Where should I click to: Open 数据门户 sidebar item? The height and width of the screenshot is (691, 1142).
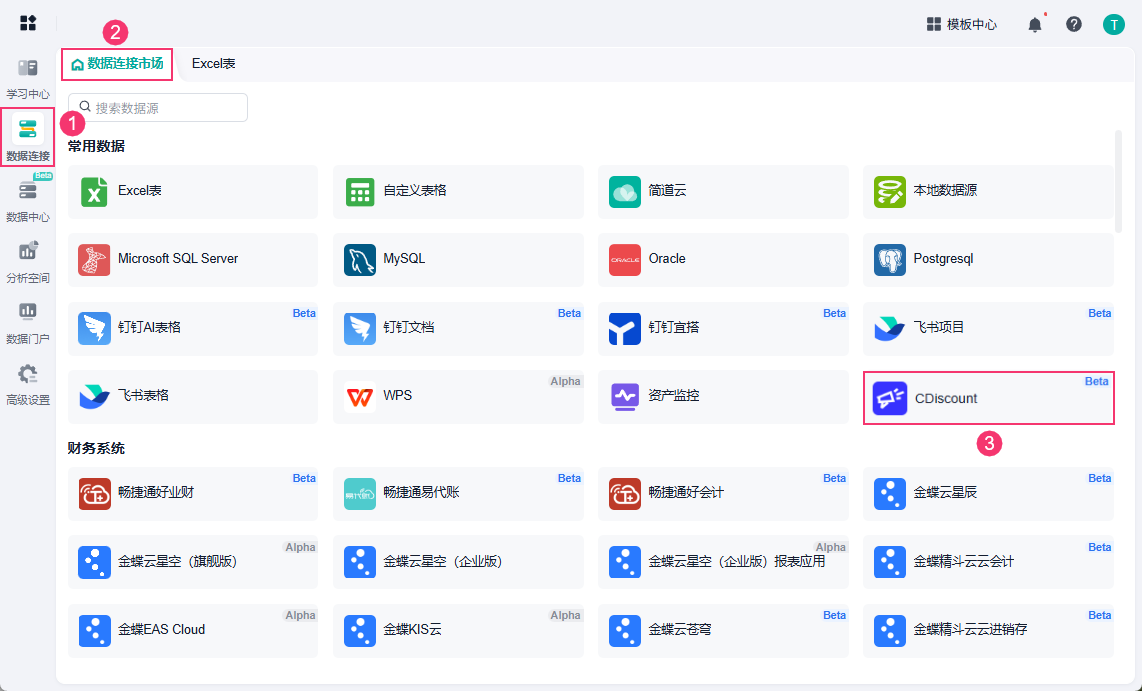click(28, 323)
